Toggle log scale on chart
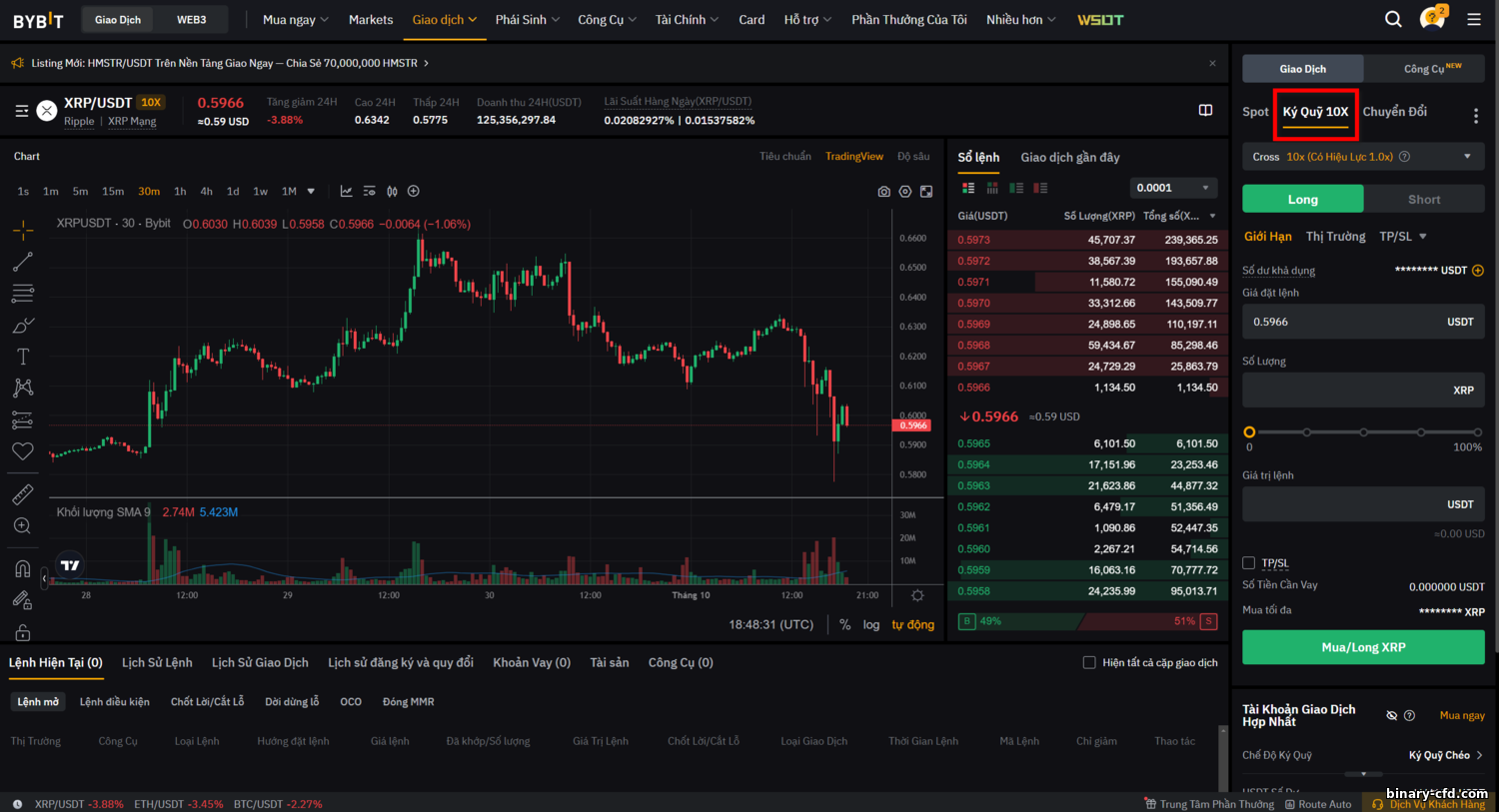1499x812 pixels. pyautogui.click(x=871, y=624)
